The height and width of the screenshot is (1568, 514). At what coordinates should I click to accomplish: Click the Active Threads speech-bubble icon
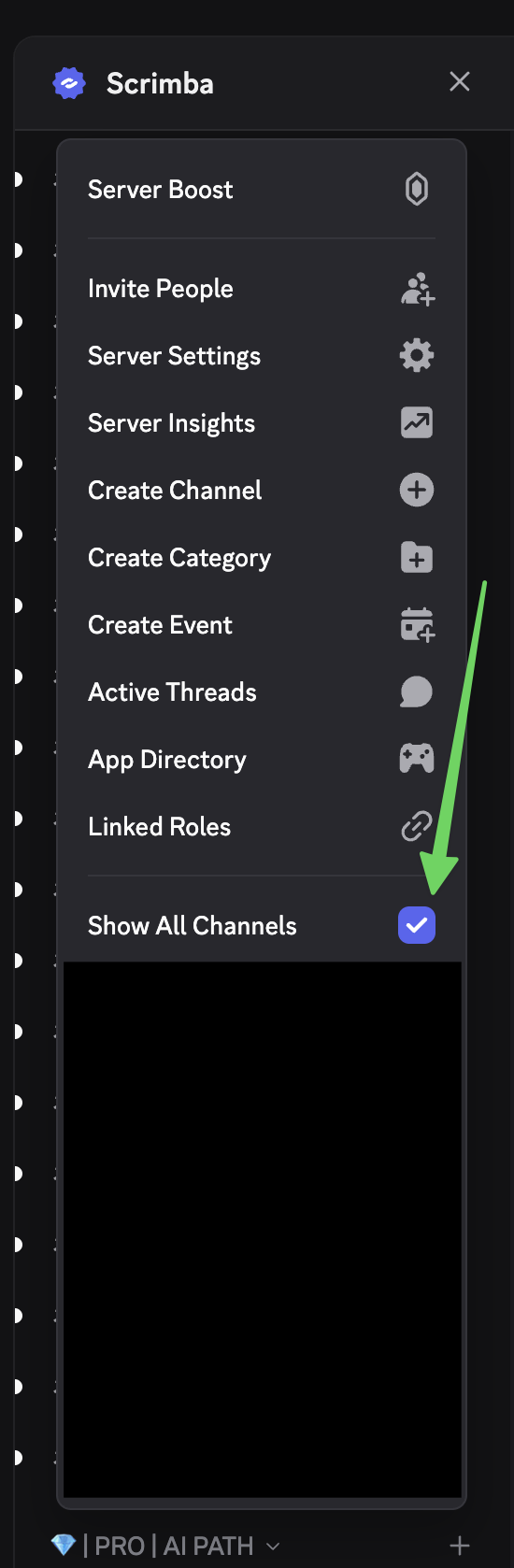[x=417, y=692]
